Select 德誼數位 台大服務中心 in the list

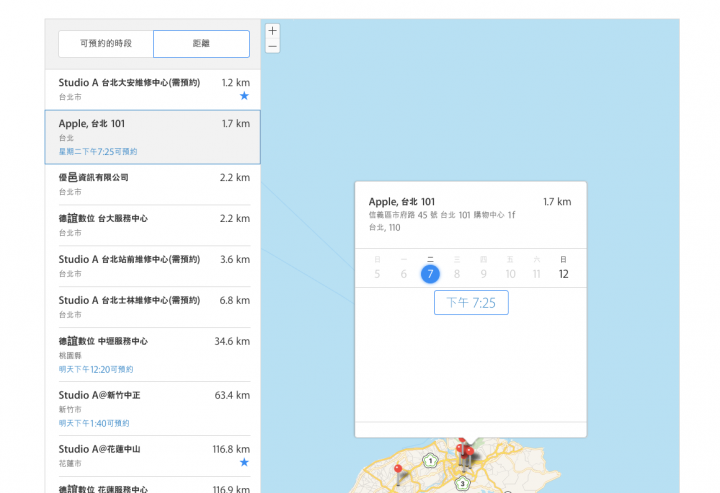coord(152,225)
